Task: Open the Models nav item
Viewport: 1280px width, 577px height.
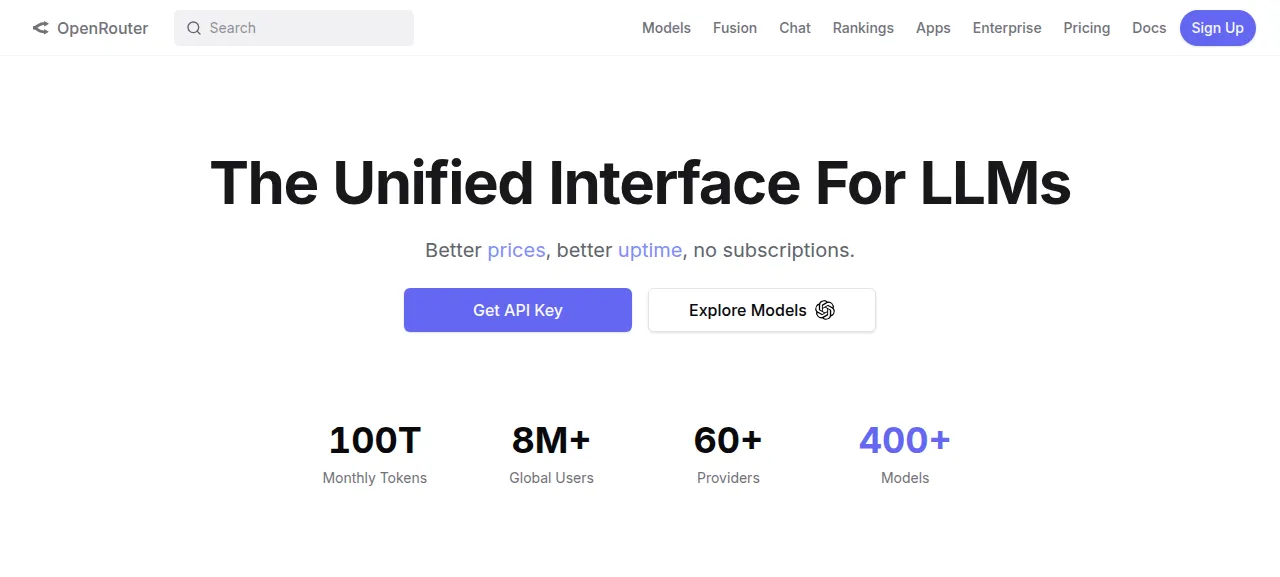Action: coord(666,28)
